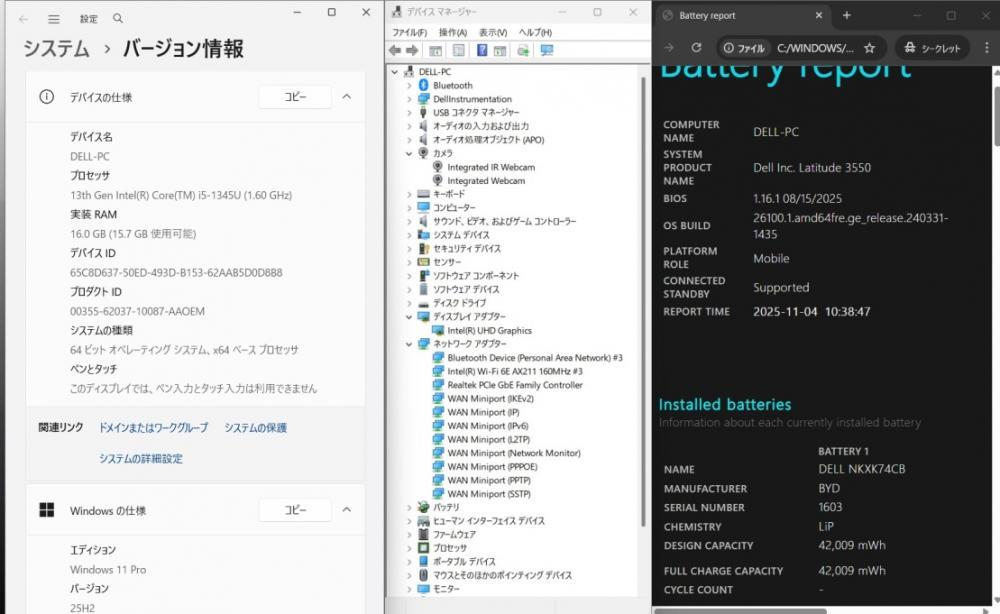The height and width of the screenshot is (614, 1000).
Task: Expand the バッテリ category arrow
Action: point(409,508)
